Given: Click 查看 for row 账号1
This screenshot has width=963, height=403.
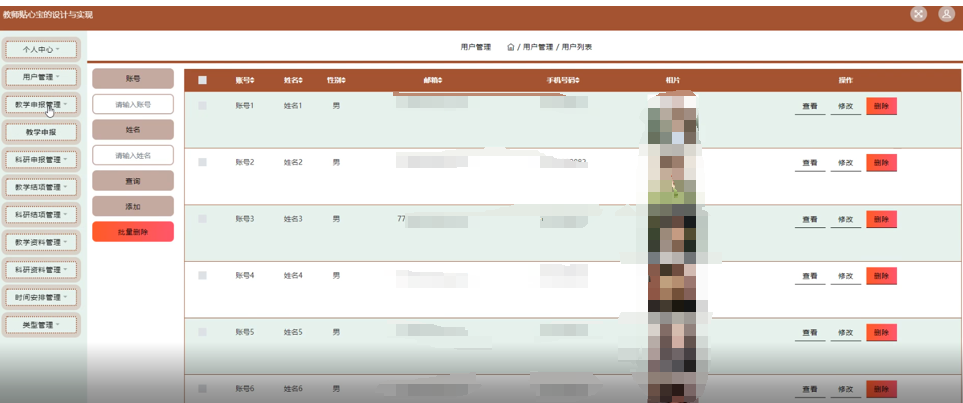Looking at the screenshot, I should point(810,106).
